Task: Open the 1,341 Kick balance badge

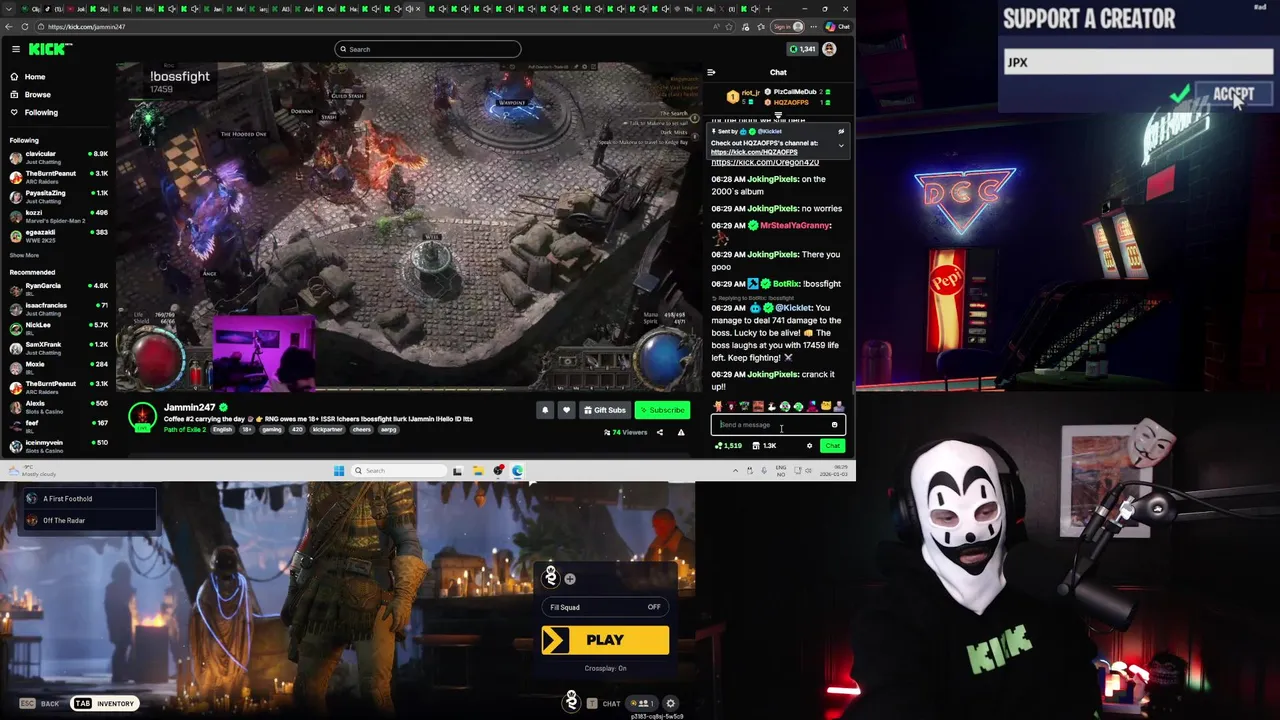Action: click(801, 49)
